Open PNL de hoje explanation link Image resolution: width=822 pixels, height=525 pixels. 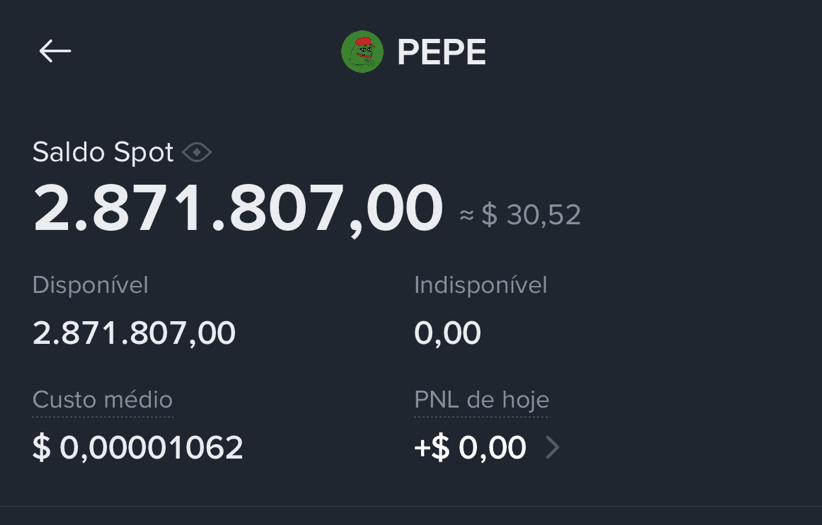[x=482, y=400]
